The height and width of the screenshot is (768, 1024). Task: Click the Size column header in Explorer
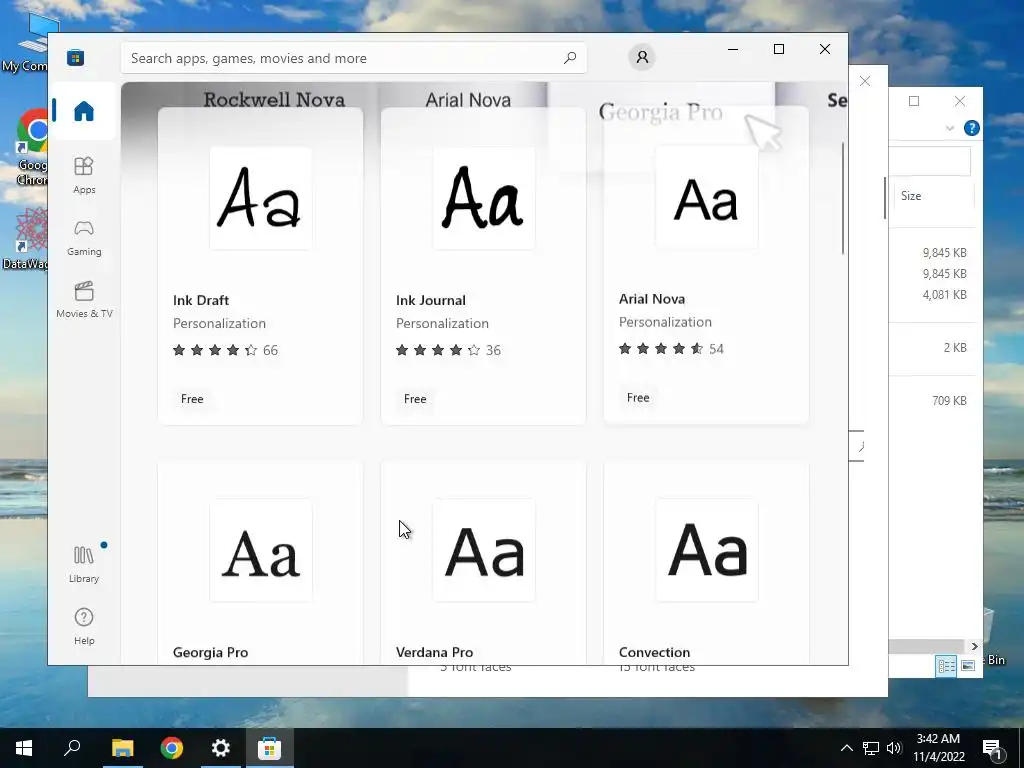(935, 196)
